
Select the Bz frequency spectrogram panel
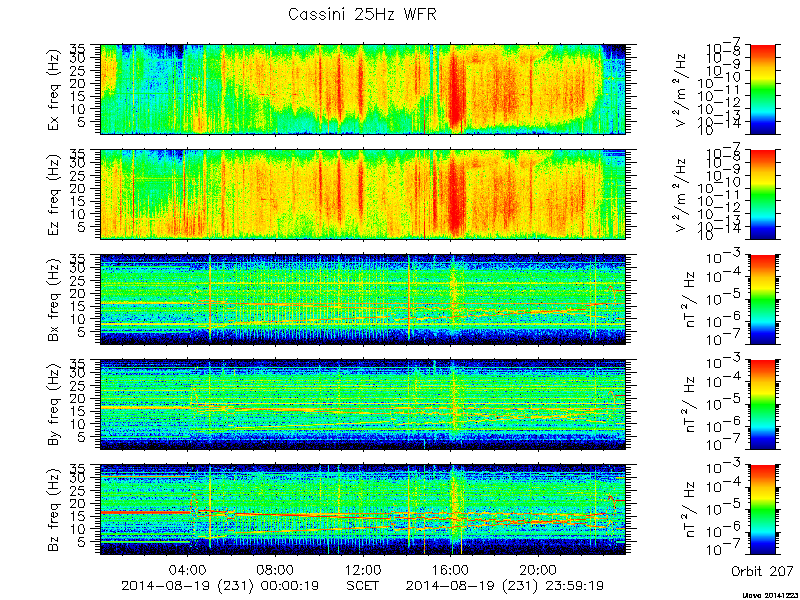[363, 510]
